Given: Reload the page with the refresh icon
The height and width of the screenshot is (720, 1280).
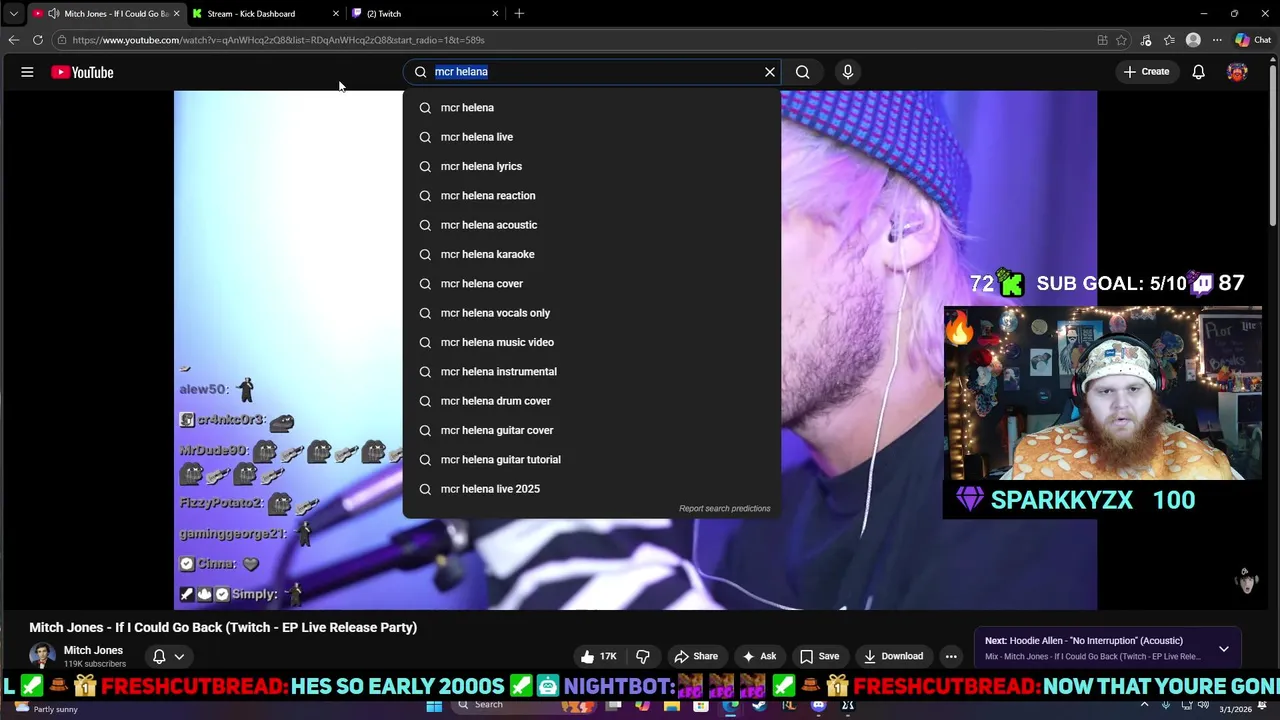Looking at the screenshot, I should (38, 40).
